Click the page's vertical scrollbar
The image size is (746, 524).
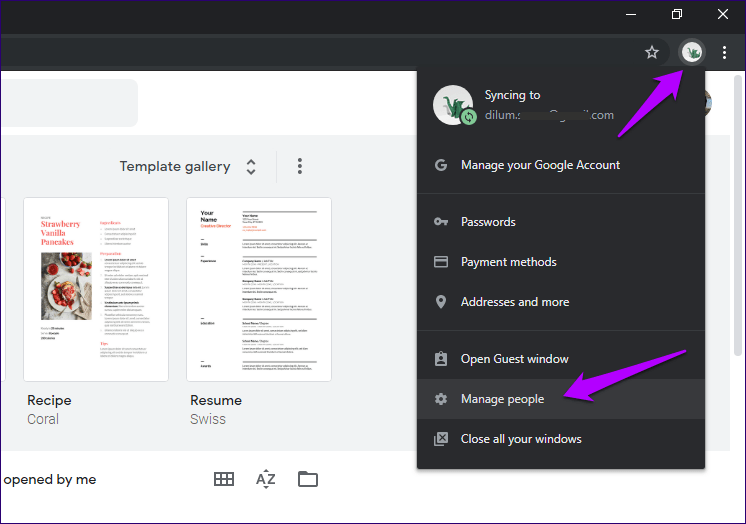[x=738, y=215]
